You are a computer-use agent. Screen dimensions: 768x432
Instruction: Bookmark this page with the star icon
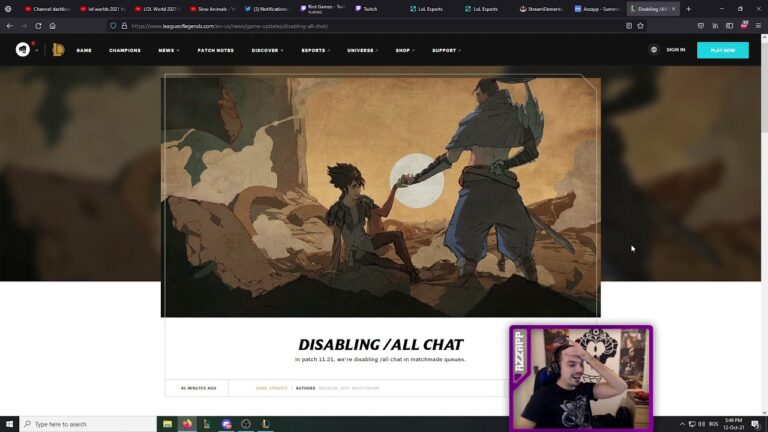pyautogui.click(x=640, y=26)
